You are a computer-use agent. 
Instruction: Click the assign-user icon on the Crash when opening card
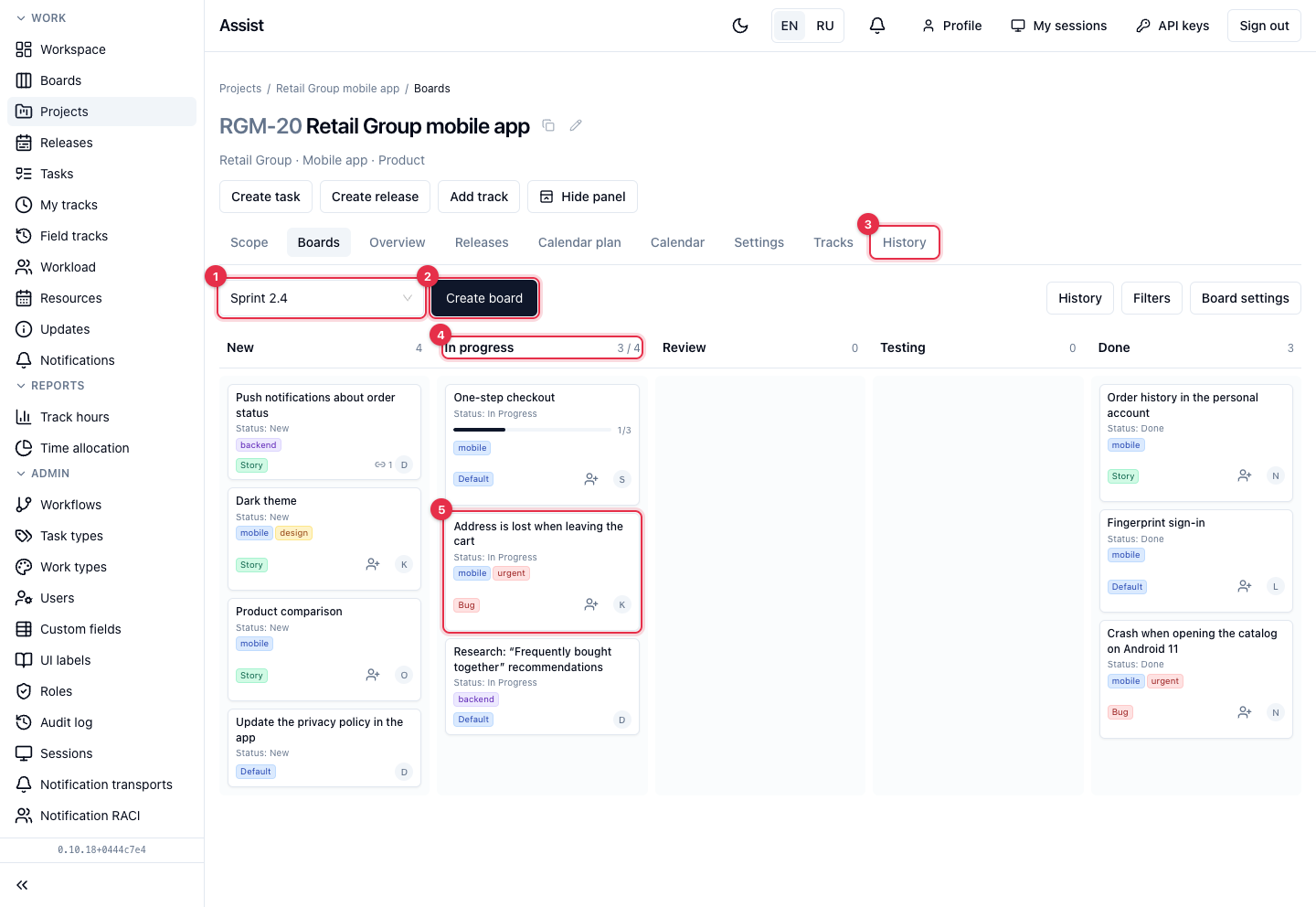pos(1245,712)
